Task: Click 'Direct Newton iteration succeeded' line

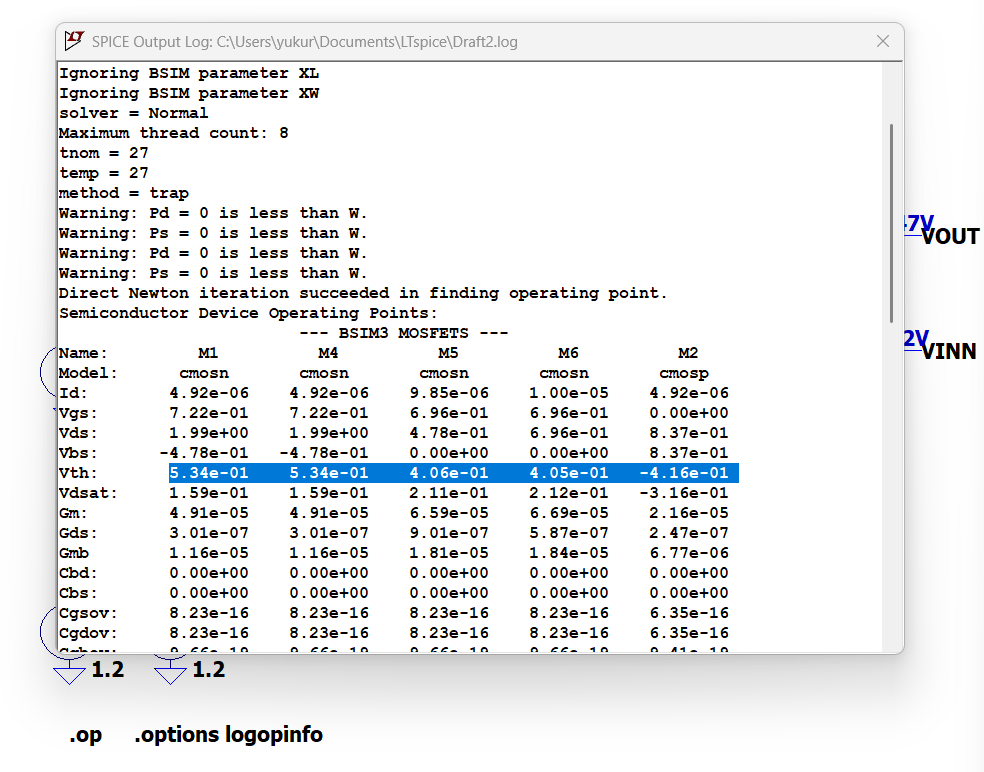Action: tap(363, 293)
